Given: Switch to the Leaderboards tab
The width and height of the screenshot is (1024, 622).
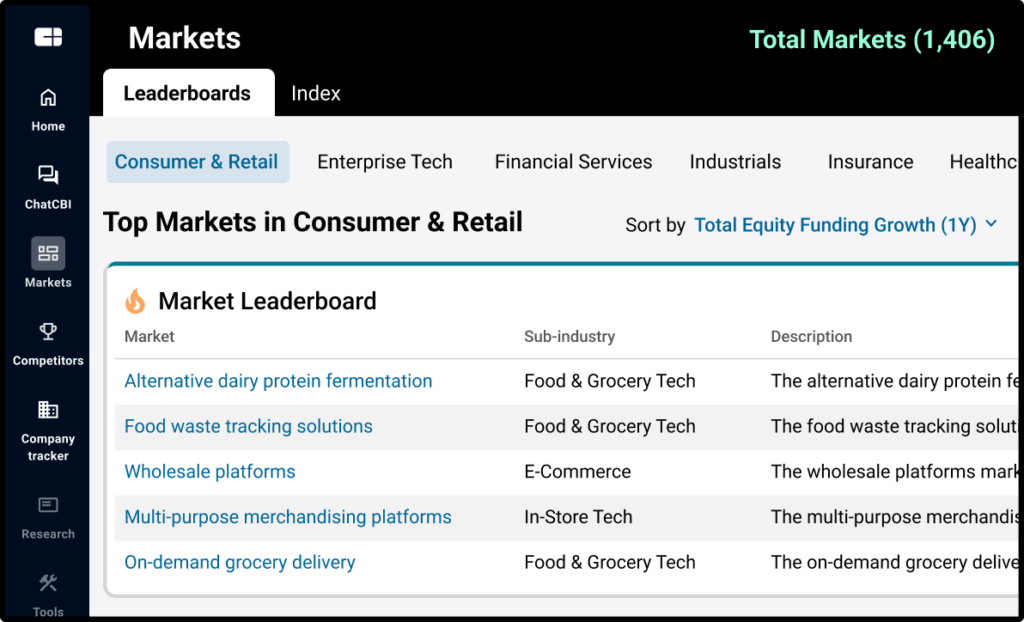Looking at the screenshot, I should [x=187, y=93].
